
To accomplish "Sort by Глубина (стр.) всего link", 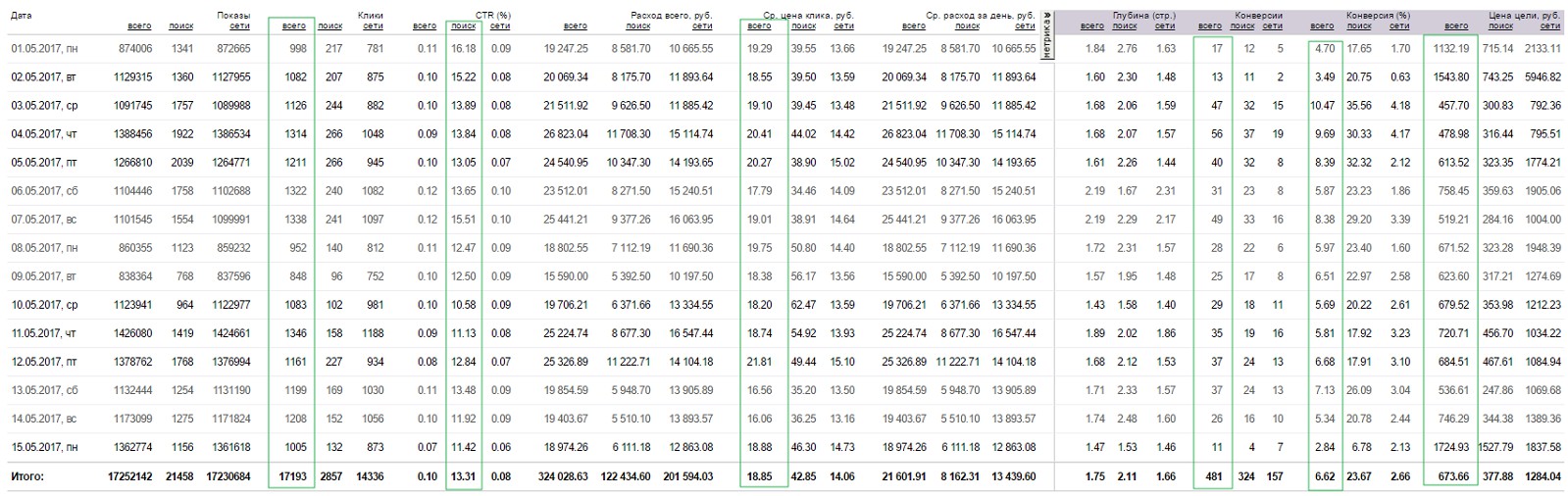I will [1091, 26].
